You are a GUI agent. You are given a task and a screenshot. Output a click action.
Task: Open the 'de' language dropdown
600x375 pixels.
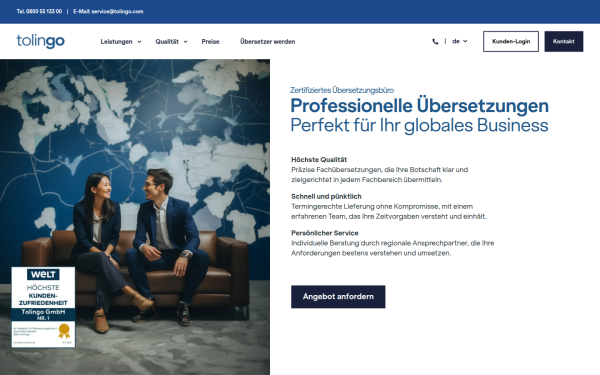(460, 41)
